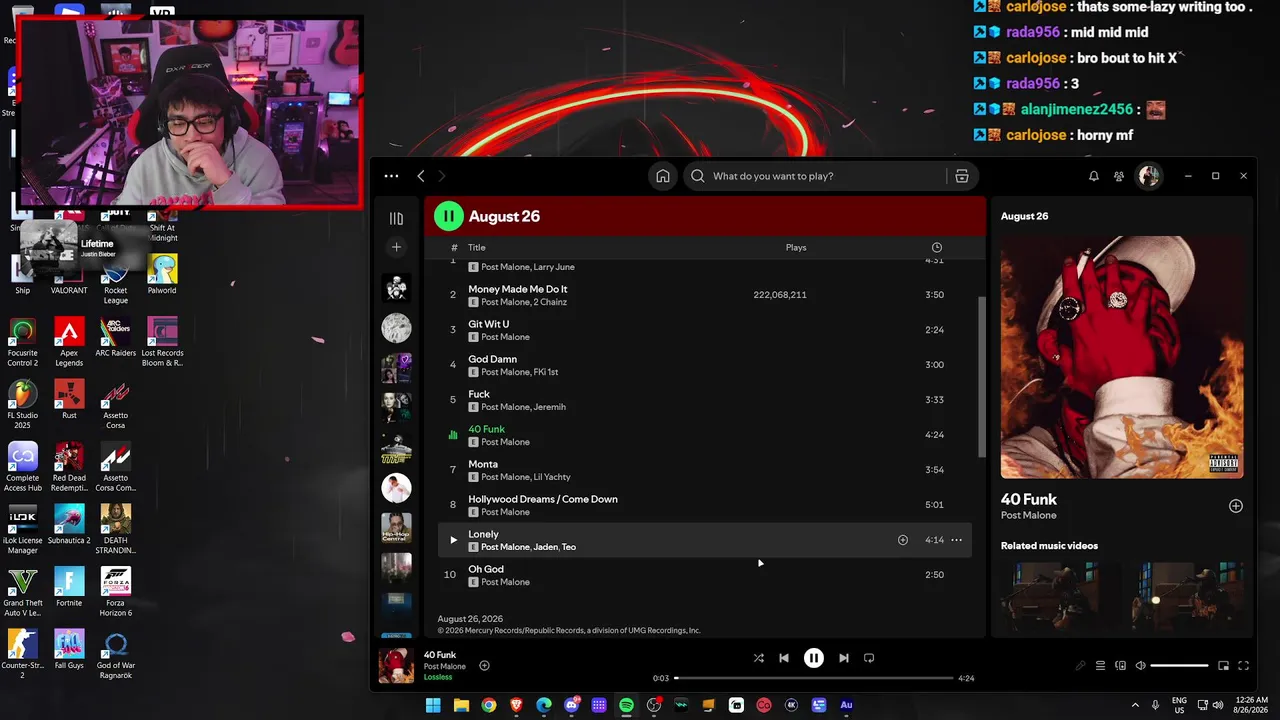1280x720 pixels.
Task: Toggle shuffle in the player bar
Action: (758, 658)
